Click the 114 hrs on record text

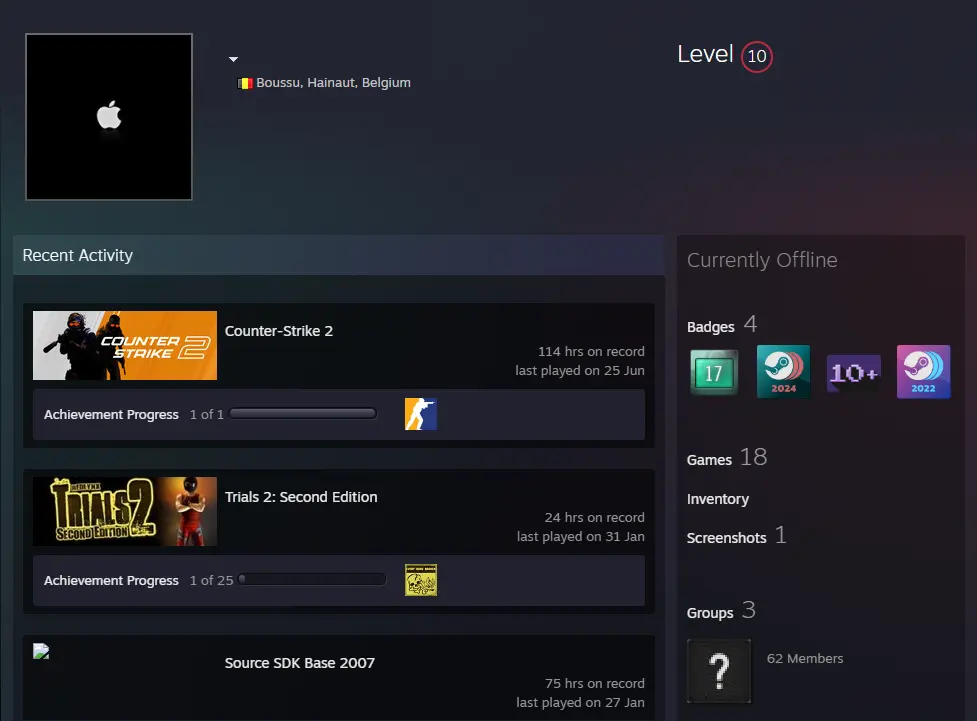click(x=591, y=351)
